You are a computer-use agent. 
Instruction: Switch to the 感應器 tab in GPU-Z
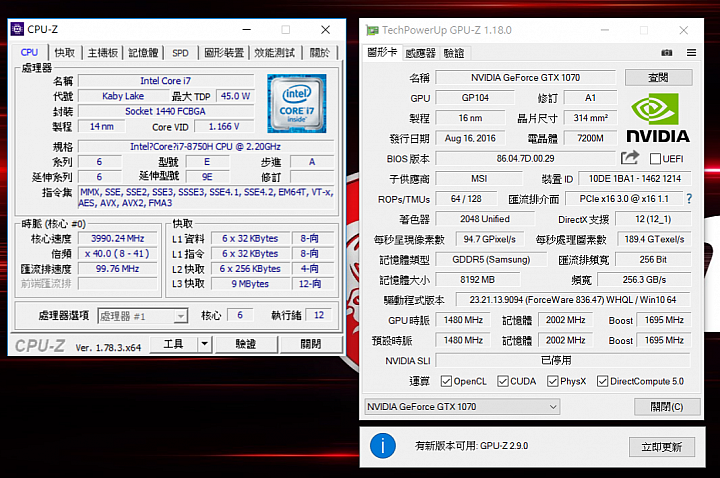tap(420, 53)
